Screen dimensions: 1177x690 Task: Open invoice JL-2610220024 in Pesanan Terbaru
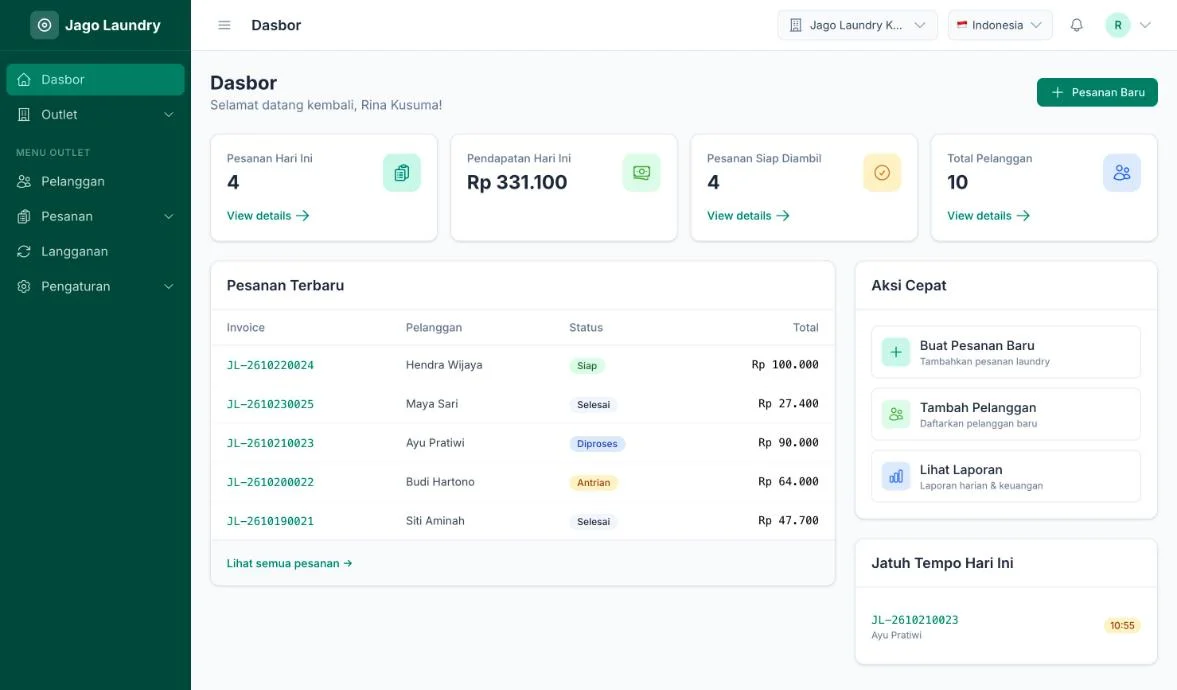click(270, 365)
